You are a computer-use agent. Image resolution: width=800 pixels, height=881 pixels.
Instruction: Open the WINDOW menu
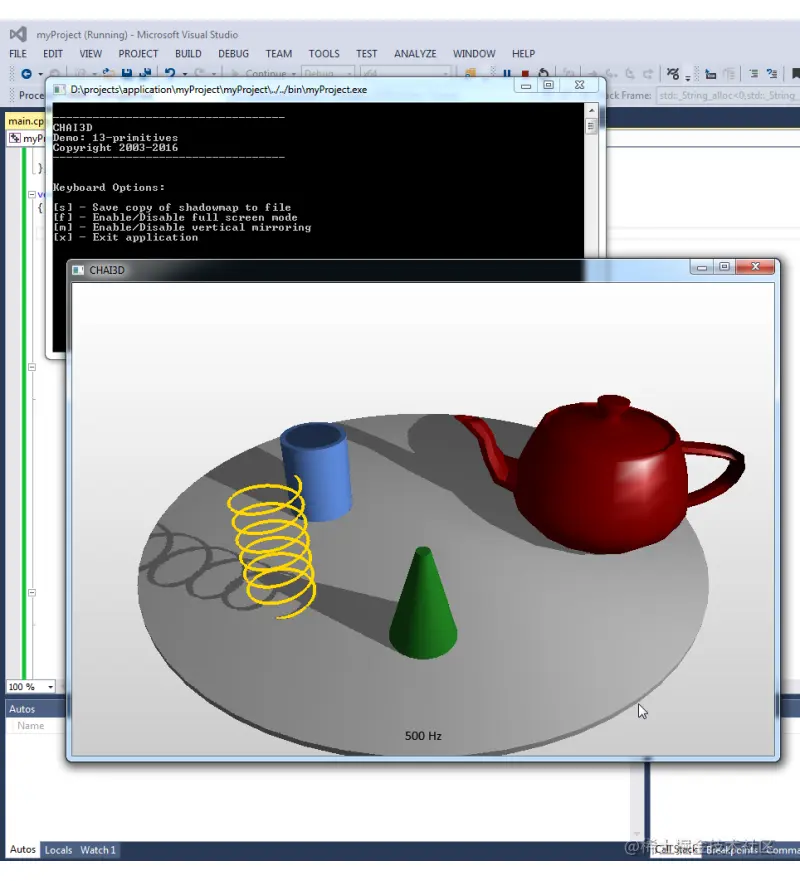tap(474, 53)
